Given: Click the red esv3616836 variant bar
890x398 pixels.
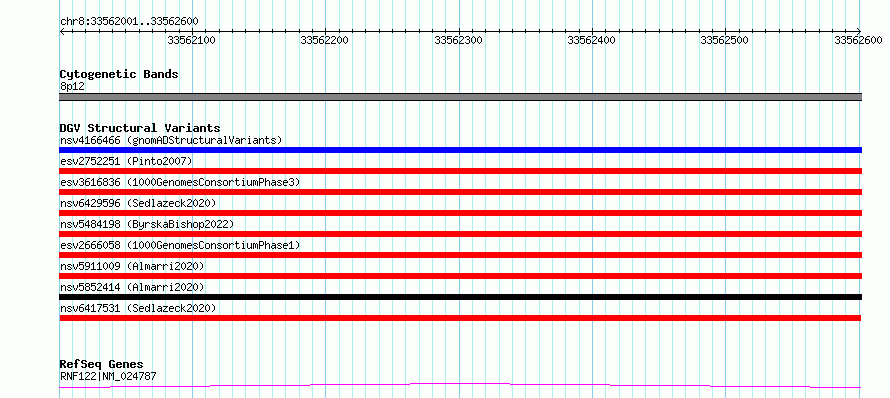Looking at the screenshot, I should [x=460, y=192].
